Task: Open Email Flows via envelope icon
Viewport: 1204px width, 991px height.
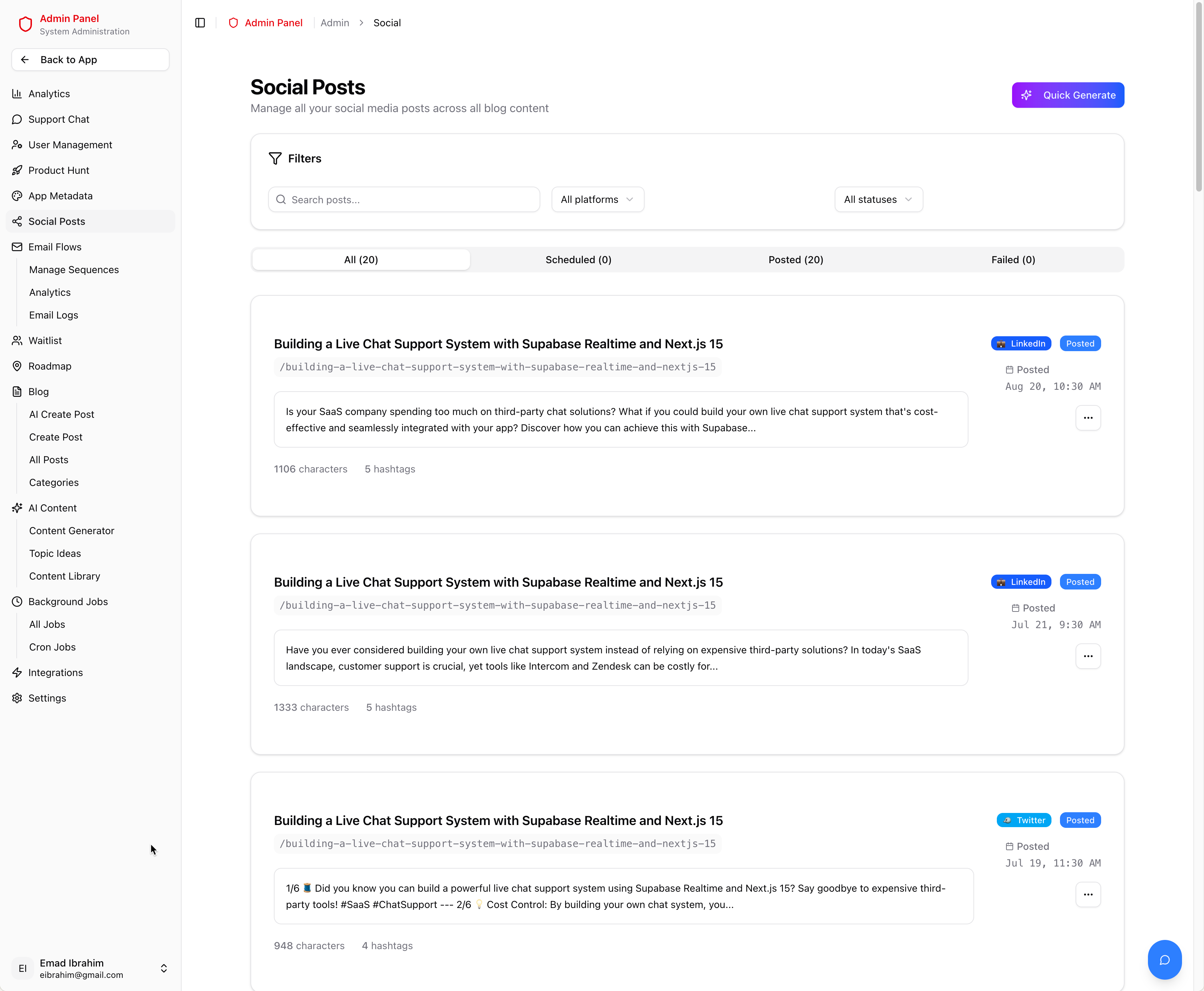Action: click(x=17, y=247)
